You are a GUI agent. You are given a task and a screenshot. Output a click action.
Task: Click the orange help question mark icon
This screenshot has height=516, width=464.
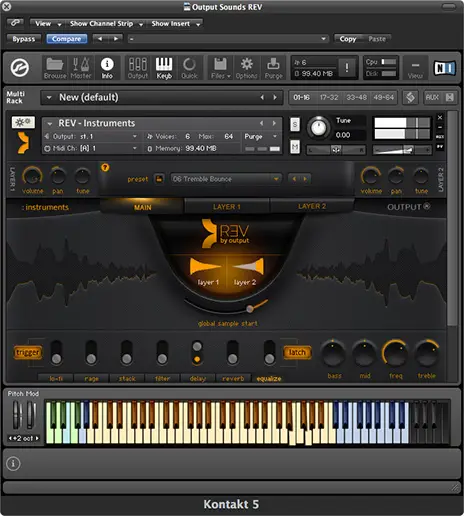pyautogui.click(x=105, y=167)
